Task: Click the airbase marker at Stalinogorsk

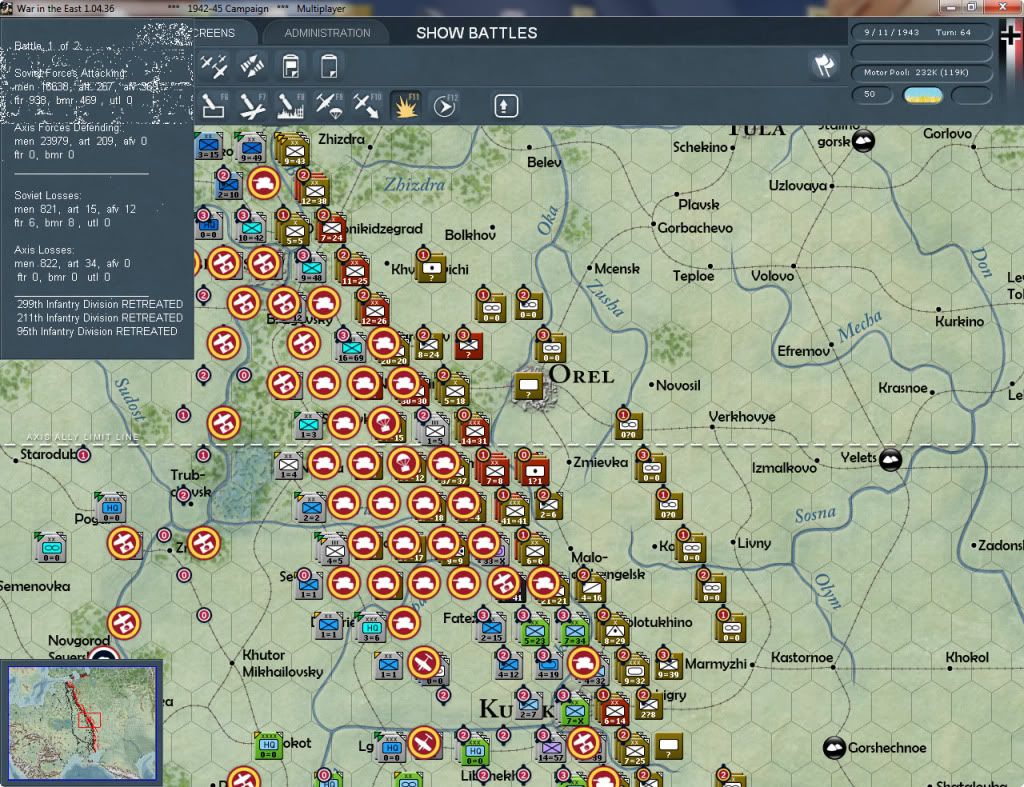Action: pos(863,140)
